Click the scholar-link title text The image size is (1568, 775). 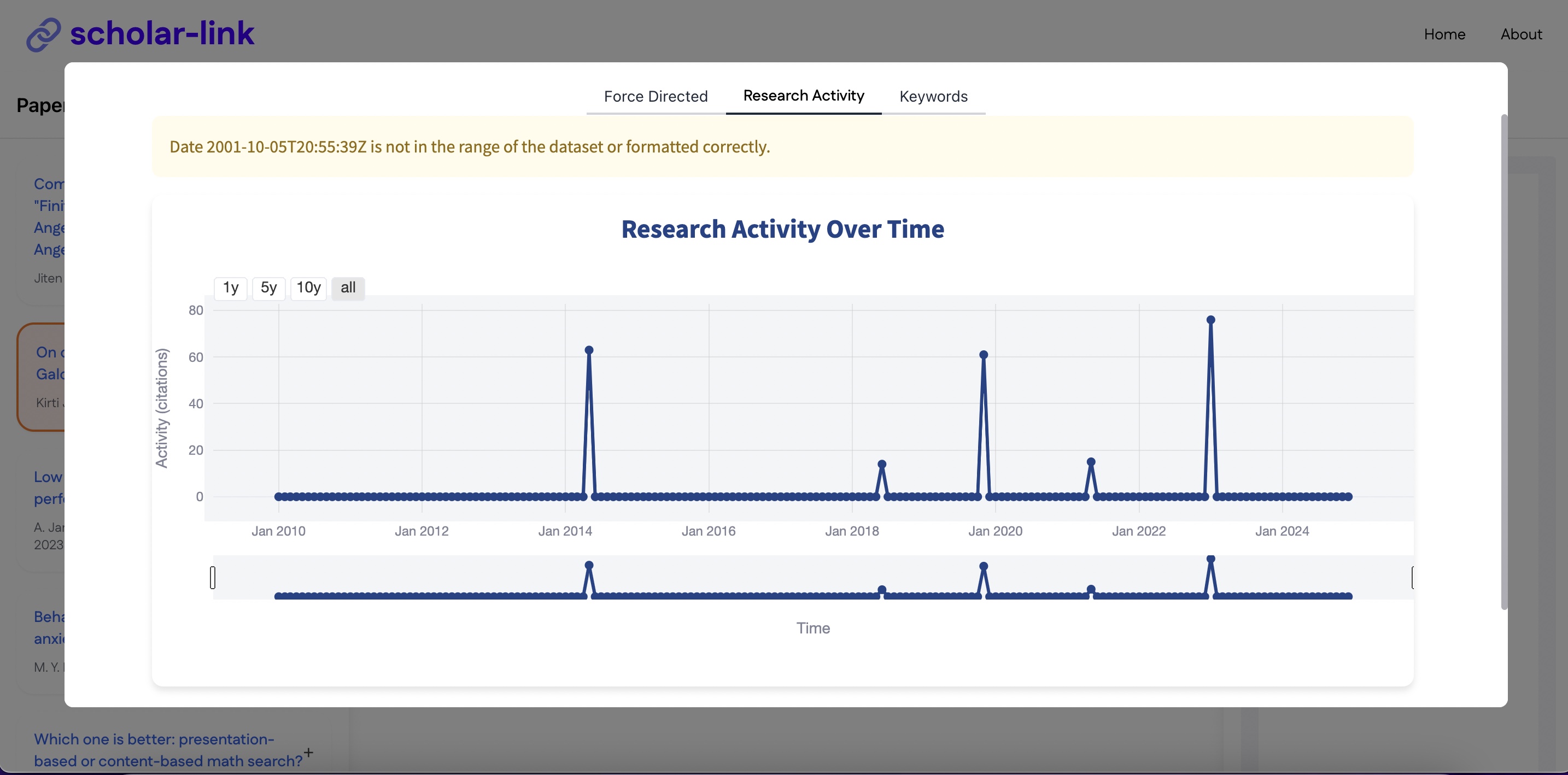pyautogui.click(x=162, y=33)
